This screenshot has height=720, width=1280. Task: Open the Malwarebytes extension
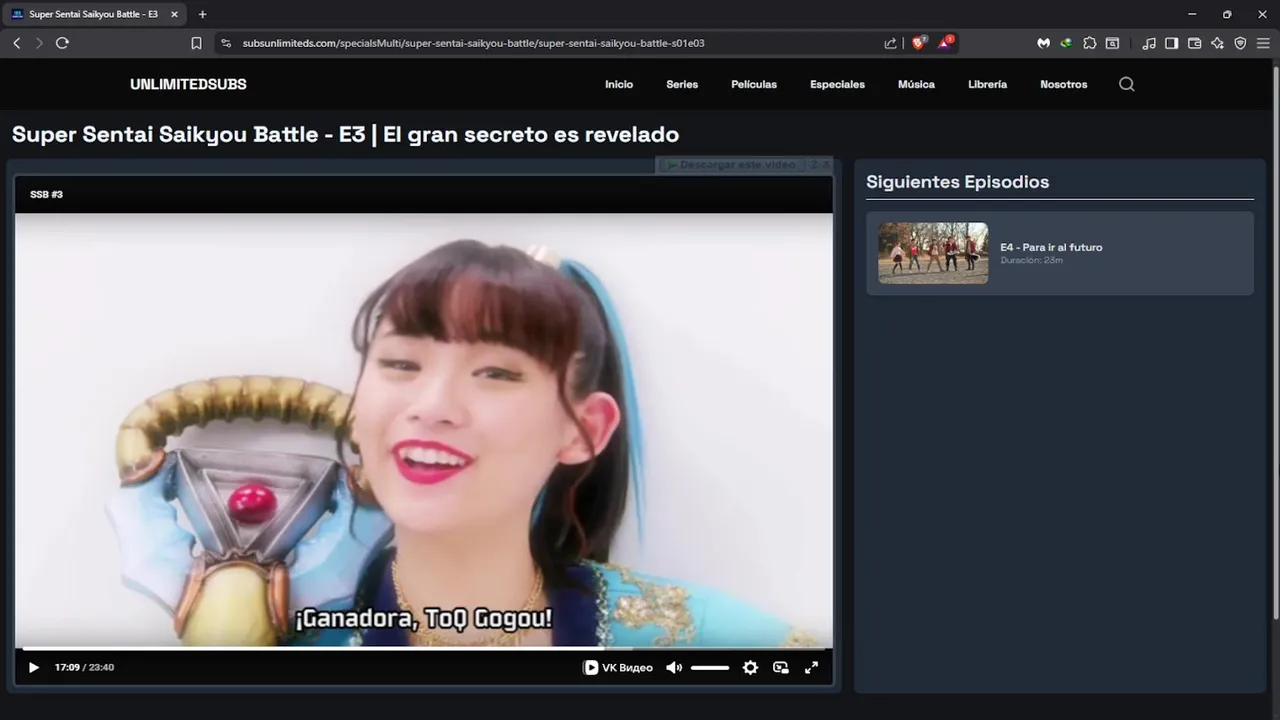click(x=1043, y=43)
